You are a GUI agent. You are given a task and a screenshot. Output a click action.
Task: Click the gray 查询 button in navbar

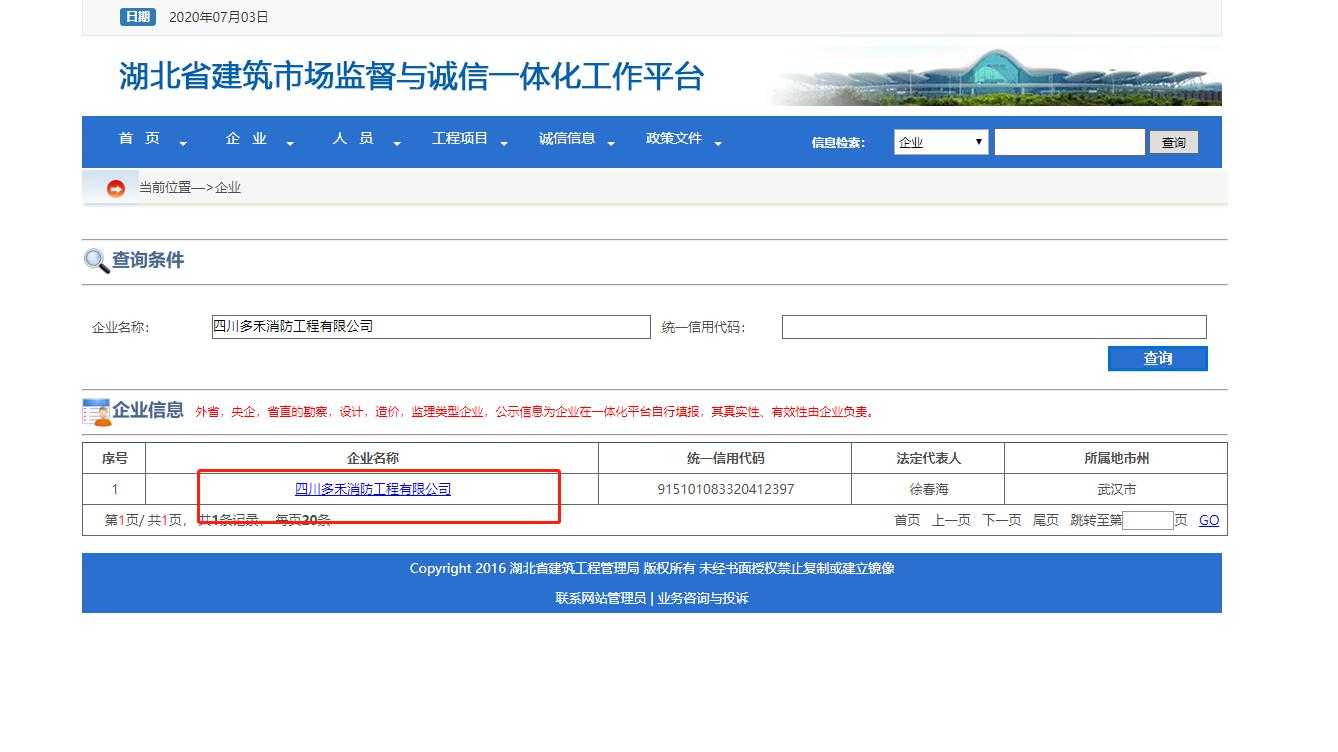1173,143
